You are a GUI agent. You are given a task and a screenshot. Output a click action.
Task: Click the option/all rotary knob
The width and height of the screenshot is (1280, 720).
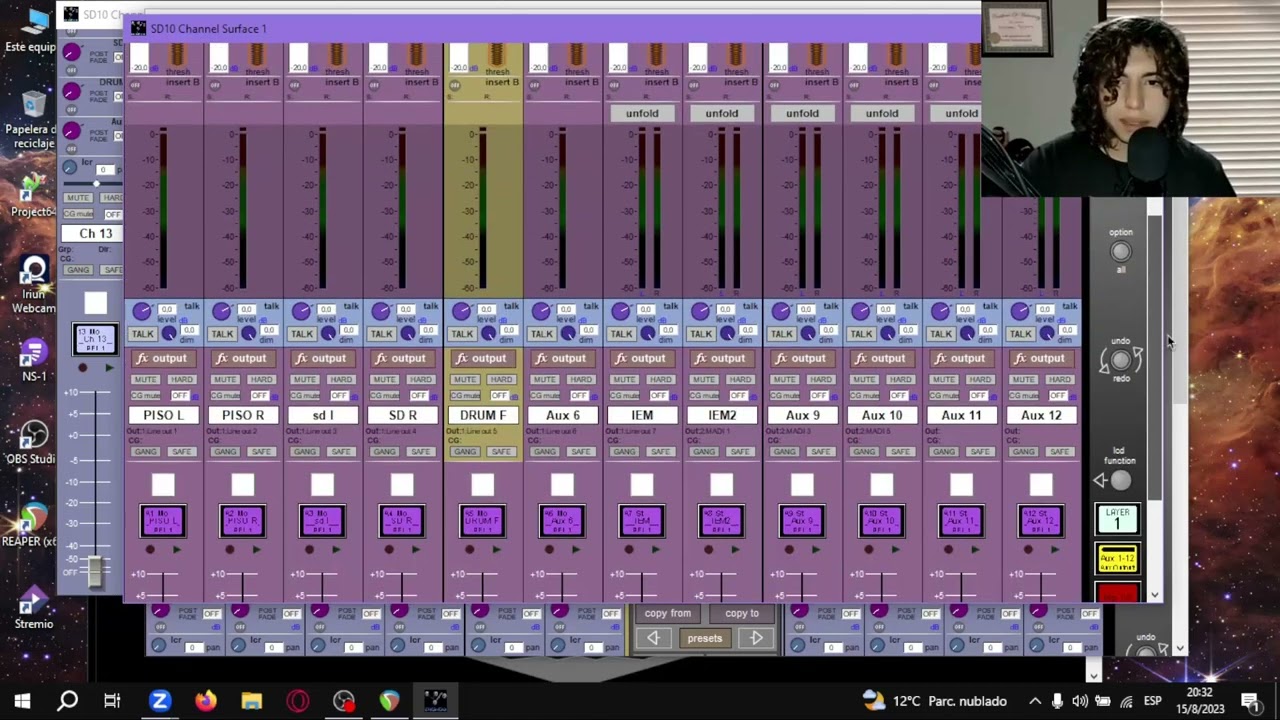[x=1120, y=252]
